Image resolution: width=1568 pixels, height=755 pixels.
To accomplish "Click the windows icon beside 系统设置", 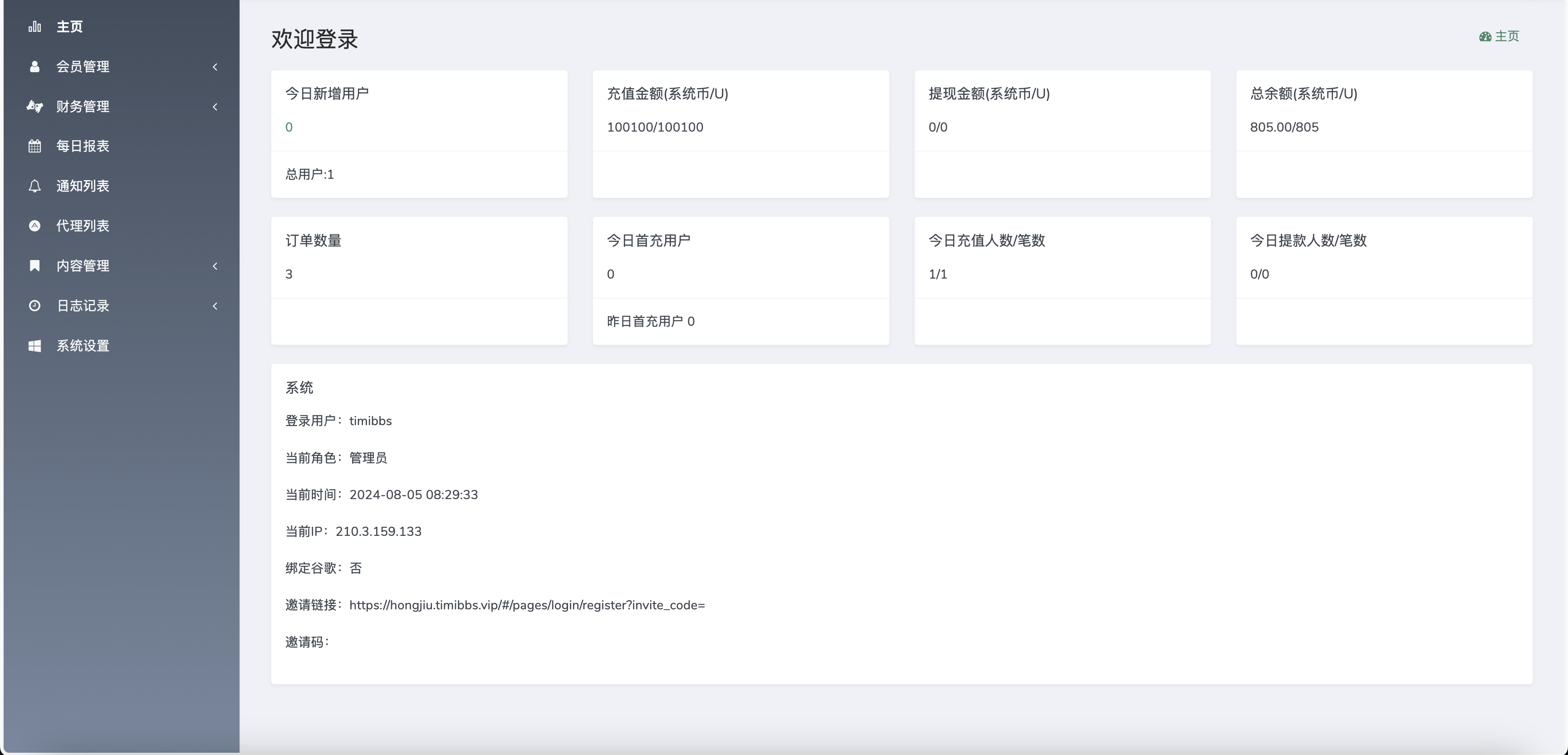I will 34,345.
